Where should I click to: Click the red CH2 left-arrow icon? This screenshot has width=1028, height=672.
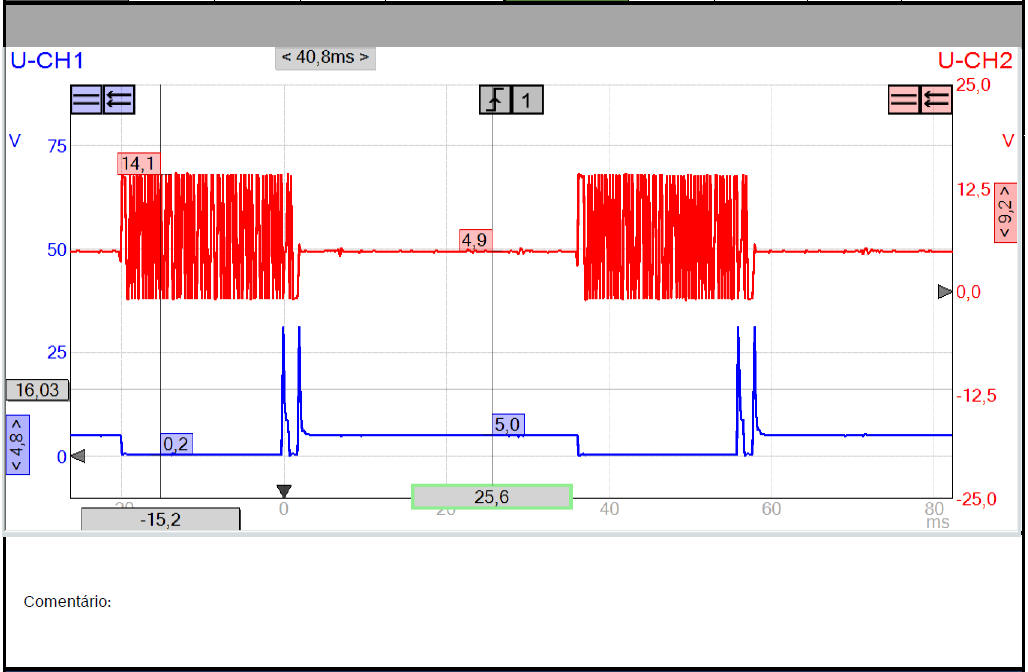click(937, 99)
